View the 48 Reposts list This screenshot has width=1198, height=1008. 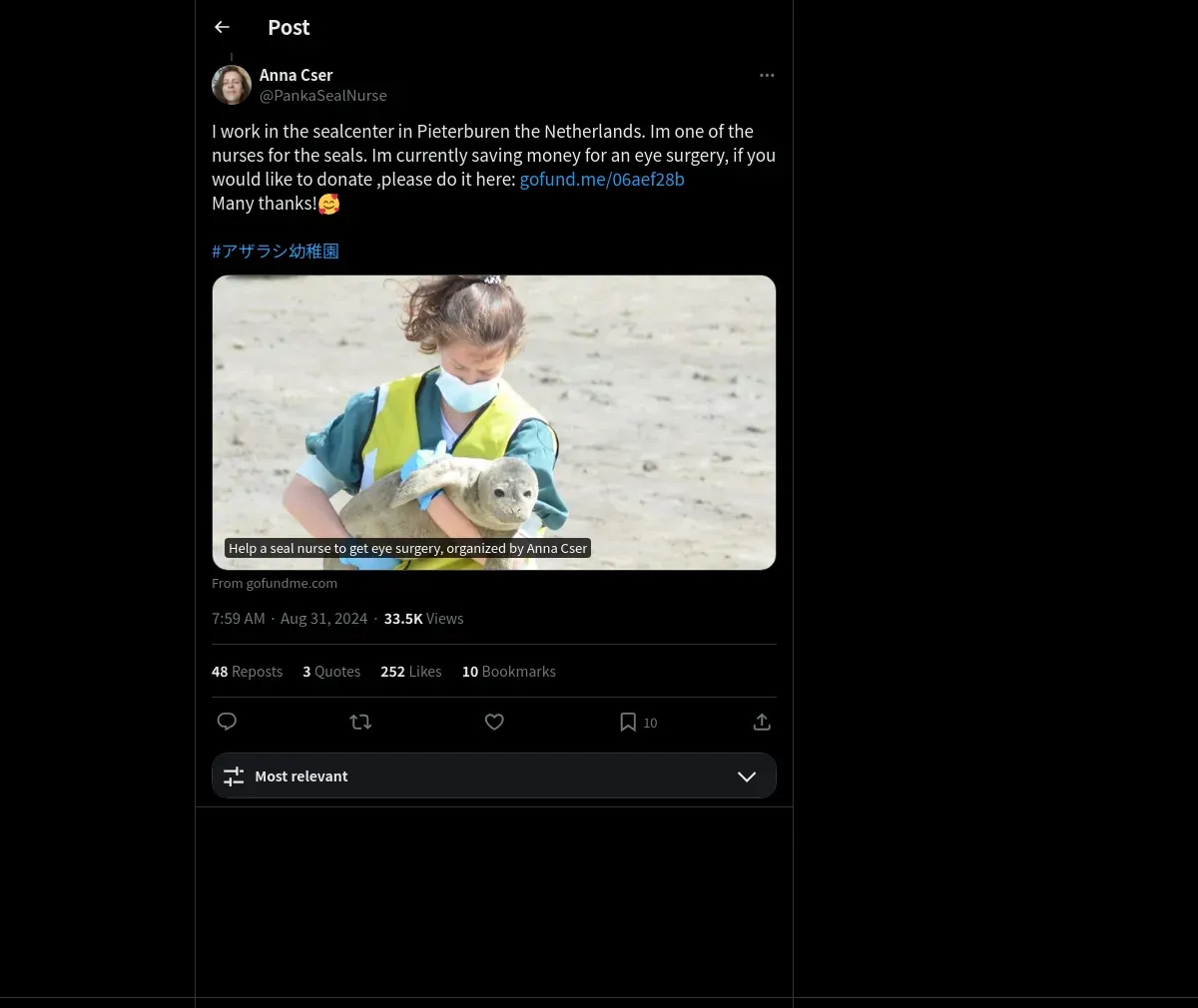click(247, 672)
